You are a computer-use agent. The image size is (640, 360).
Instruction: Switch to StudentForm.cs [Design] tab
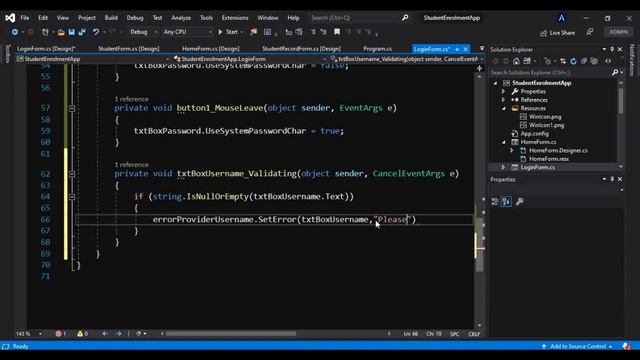(x=129, y=49)
